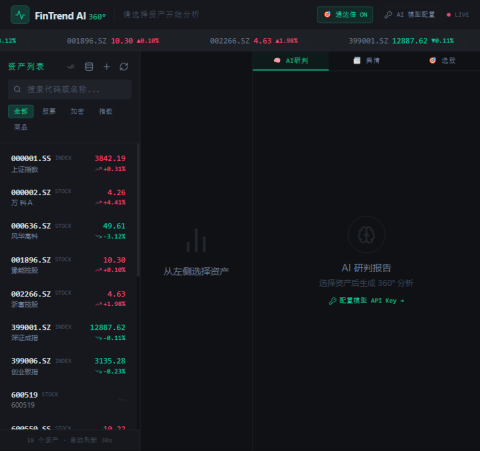The image size is (480, 451).
Task: Click the 18 个资产 footer status text
Action: (42, 440)
